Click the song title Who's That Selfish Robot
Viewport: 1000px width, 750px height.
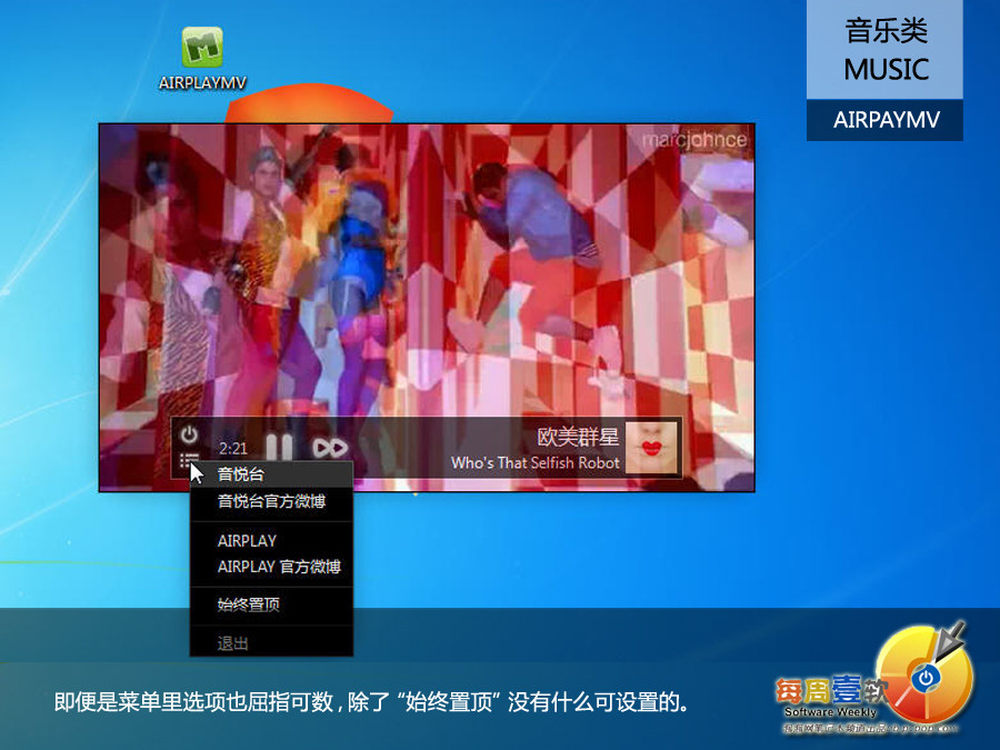(x=535, y=463)
